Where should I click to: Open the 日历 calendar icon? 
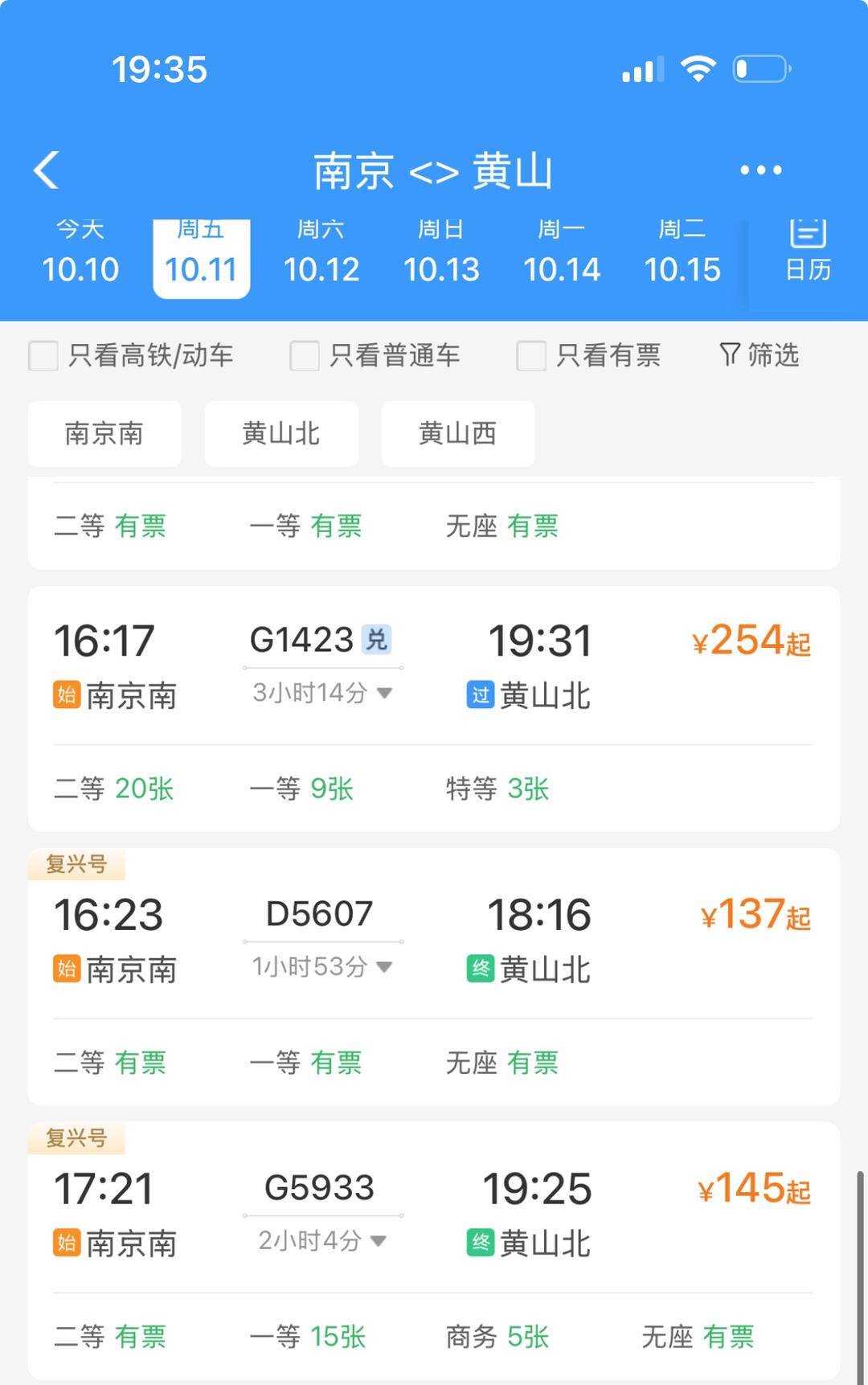pyautogui.click(x=808, y=251)
